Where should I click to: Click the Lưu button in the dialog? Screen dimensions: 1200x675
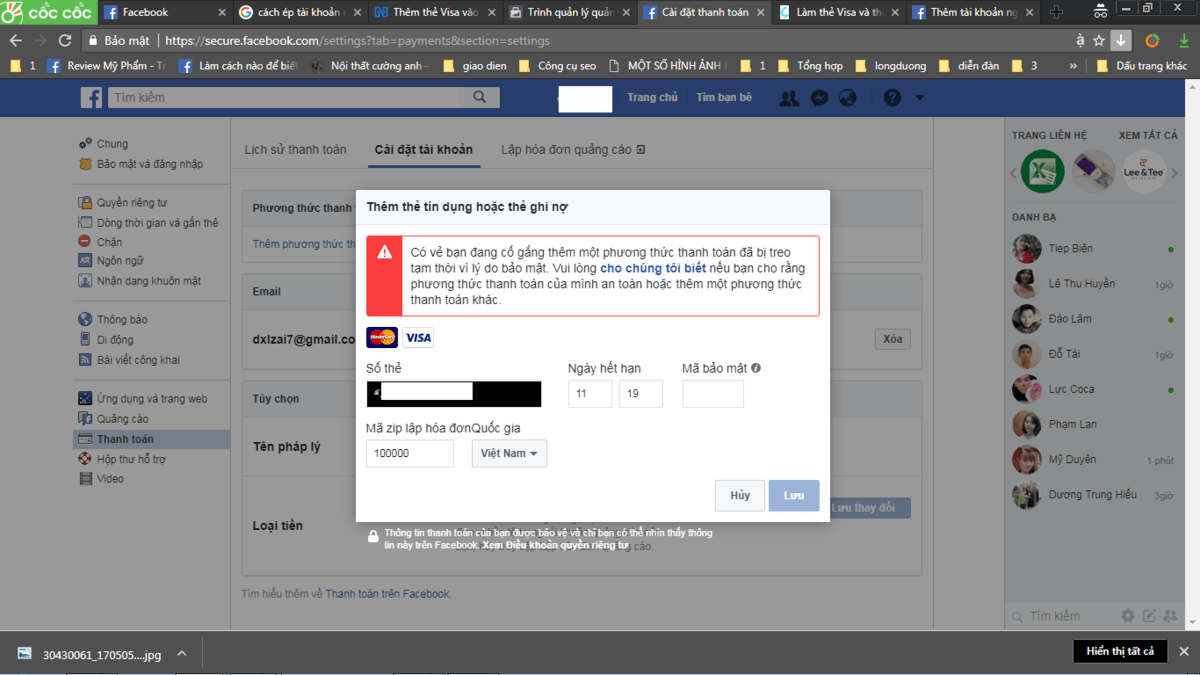(x=794, y=496)
